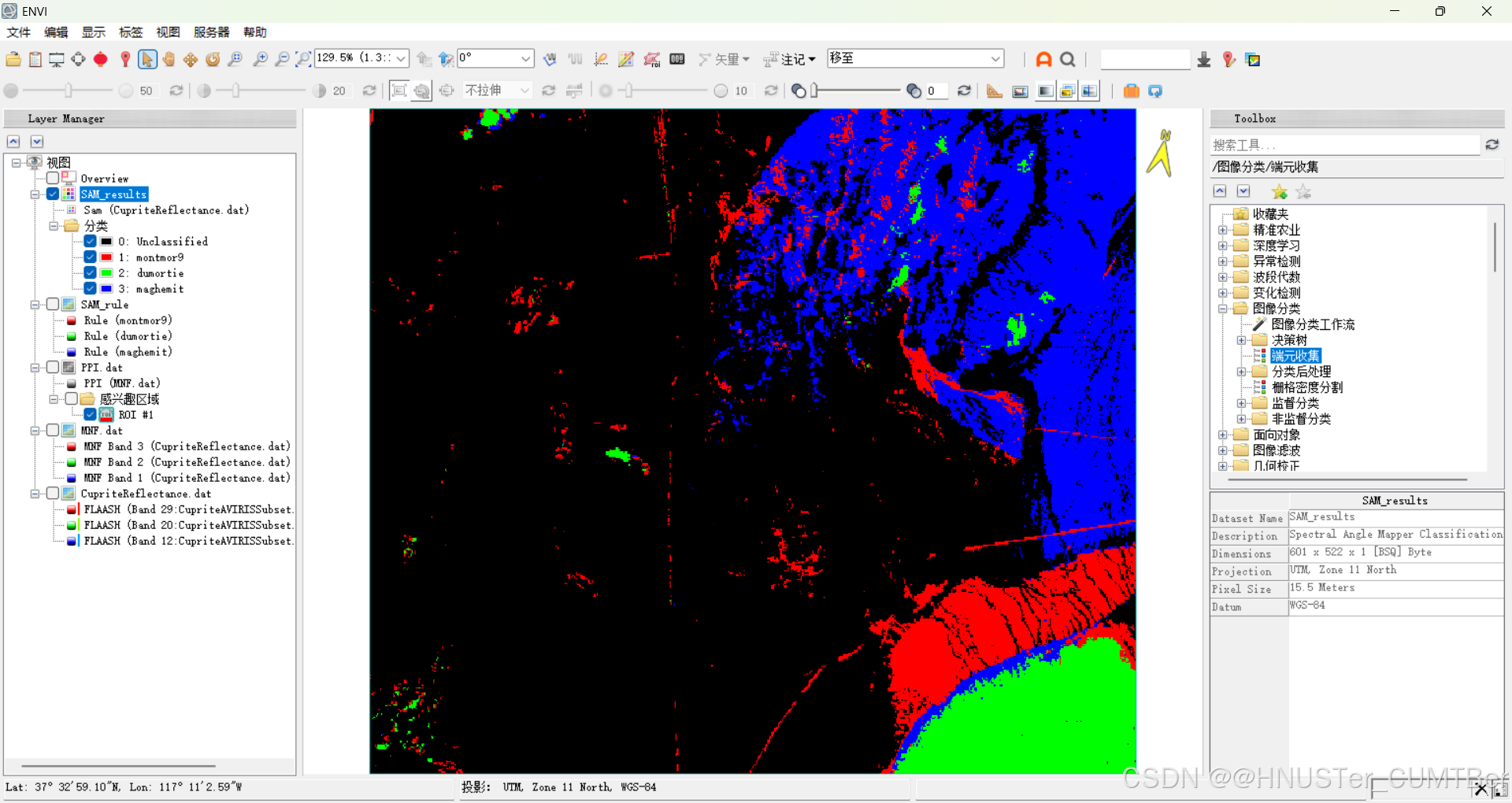Open the 编辑 menu
The image size is (1512, 803).
click(56, 32)
